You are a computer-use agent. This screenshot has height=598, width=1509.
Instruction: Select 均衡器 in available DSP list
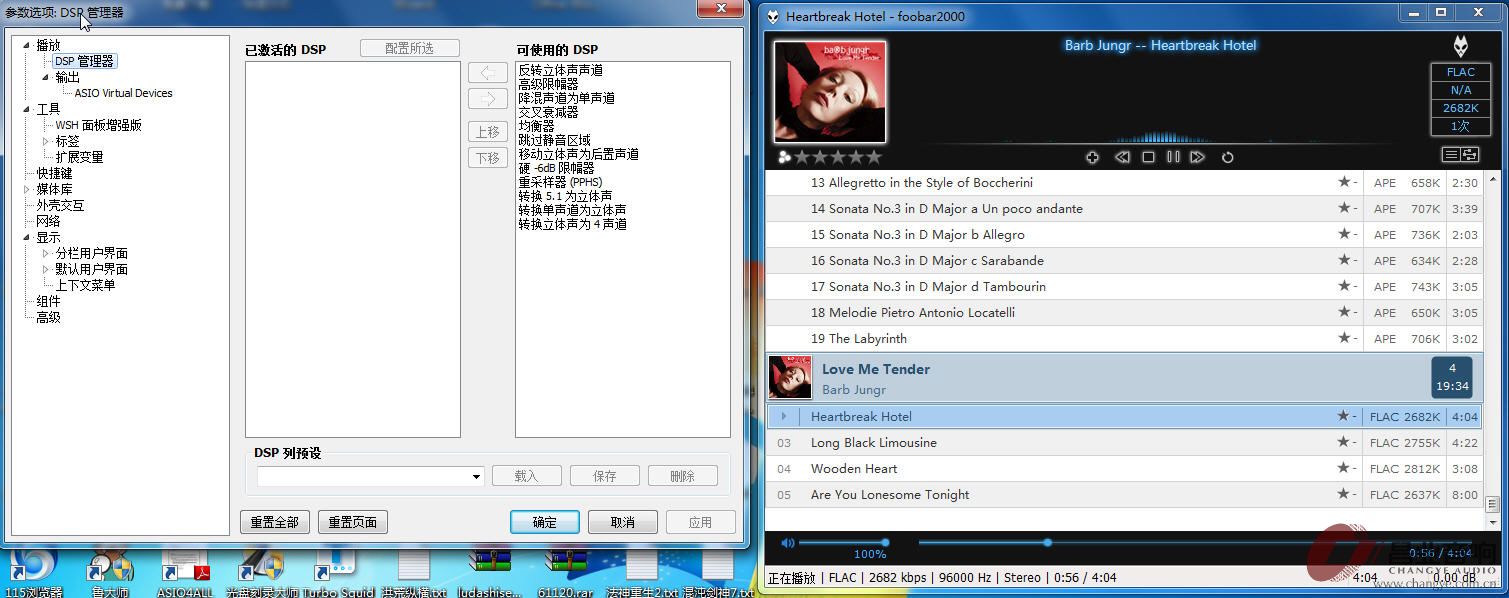point(536,126)
